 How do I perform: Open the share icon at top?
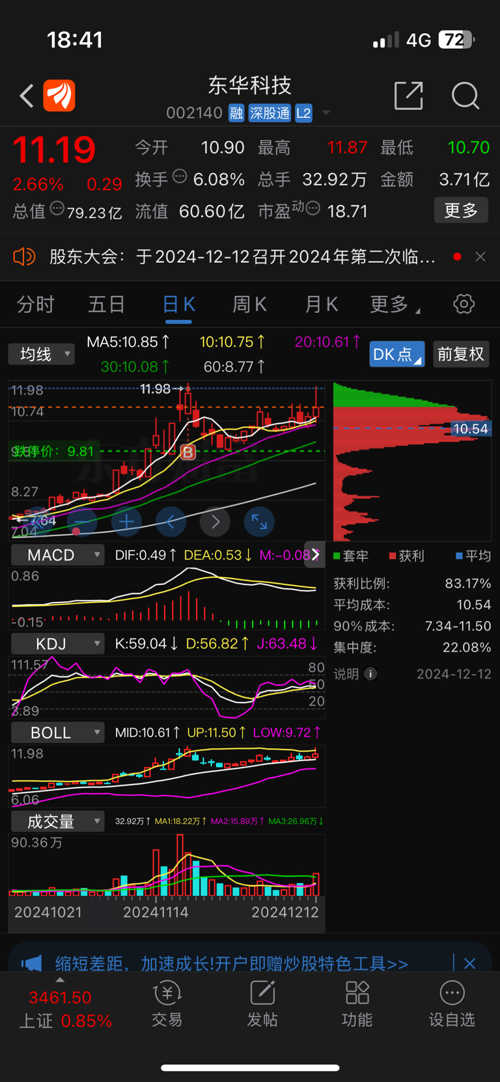[408, 95]
